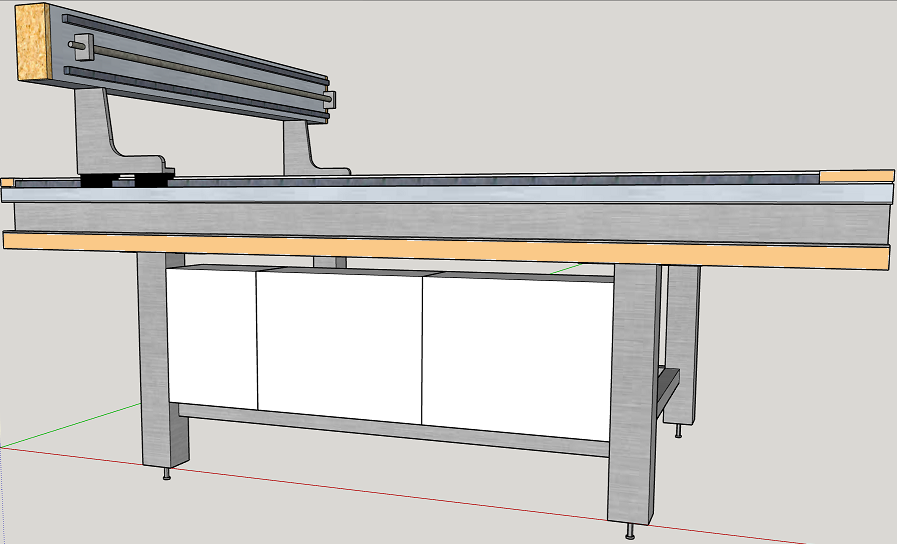This screenshot has width=897, height=544.
Task: Select the rightmost white cabinet panel
Action: coord(515,355)
